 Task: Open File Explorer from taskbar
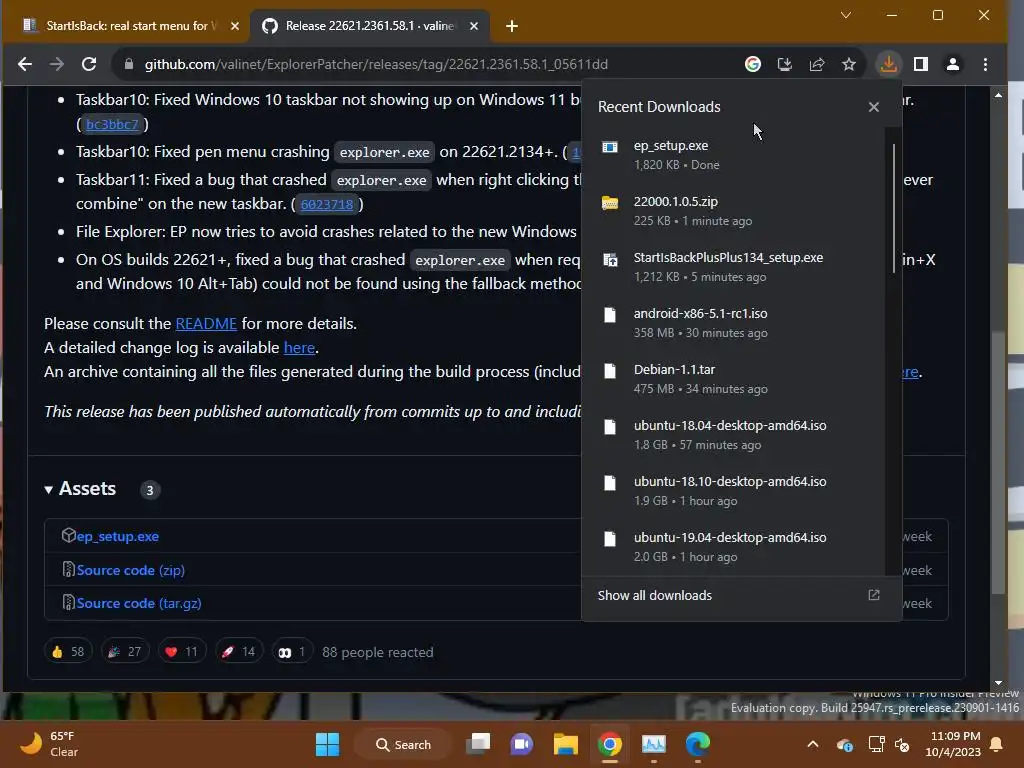(566, 744)
